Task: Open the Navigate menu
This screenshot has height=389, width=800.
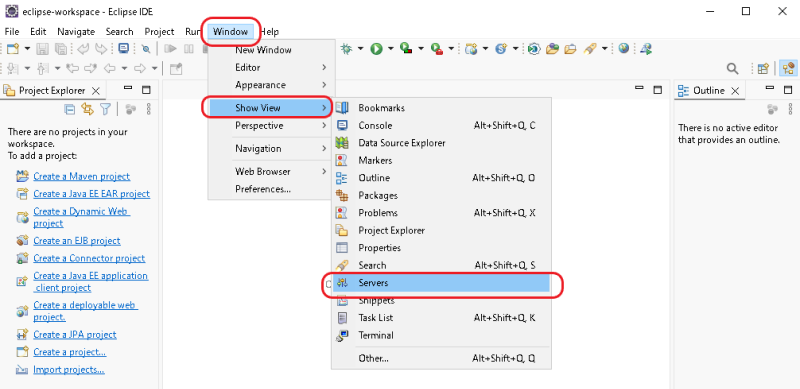Action: point(76,32)
